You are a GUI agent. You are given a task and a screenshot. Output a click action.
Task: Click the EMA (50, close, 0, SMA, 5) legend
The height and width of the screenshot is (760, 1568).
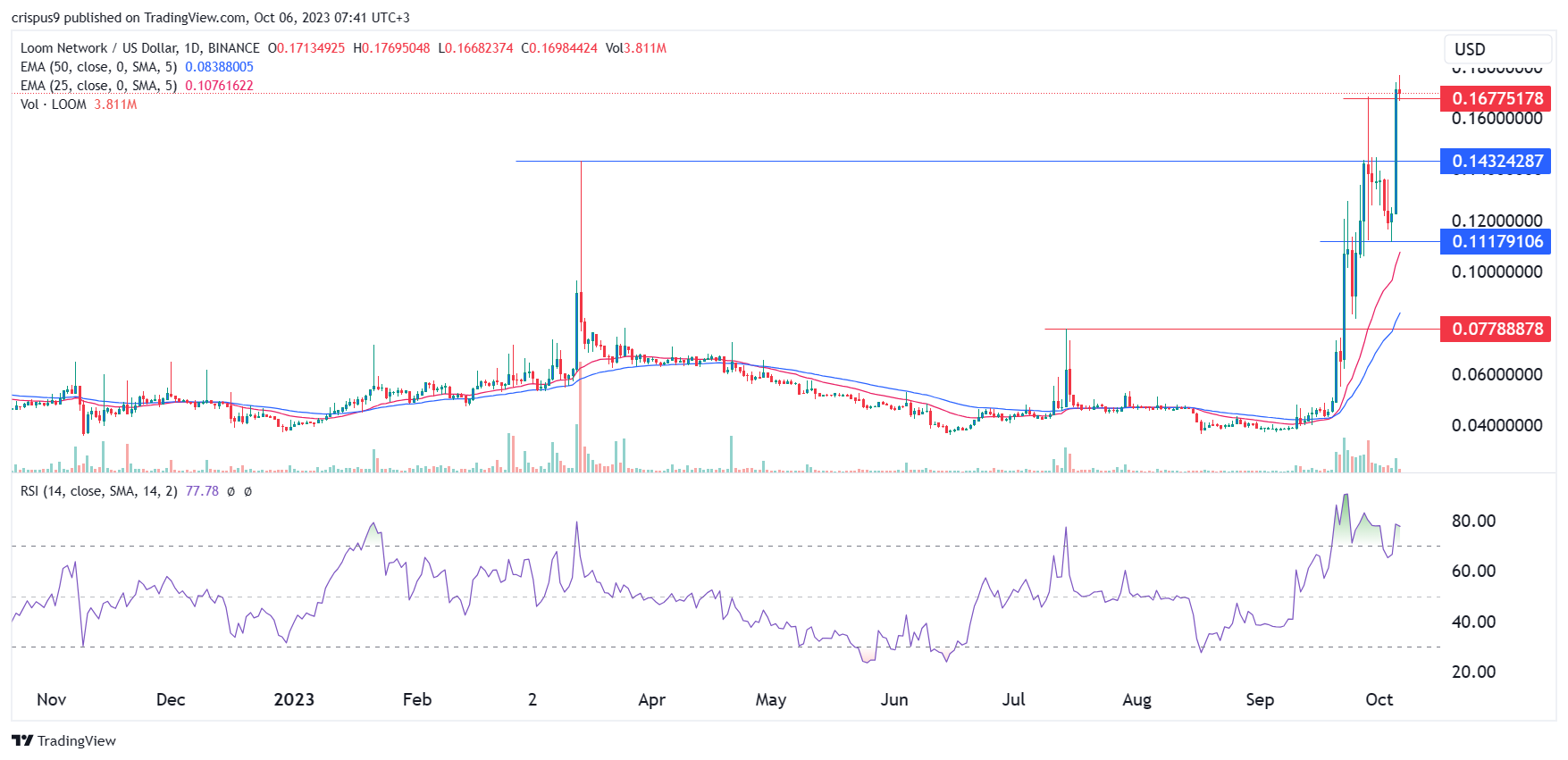(x=98, y=67)
